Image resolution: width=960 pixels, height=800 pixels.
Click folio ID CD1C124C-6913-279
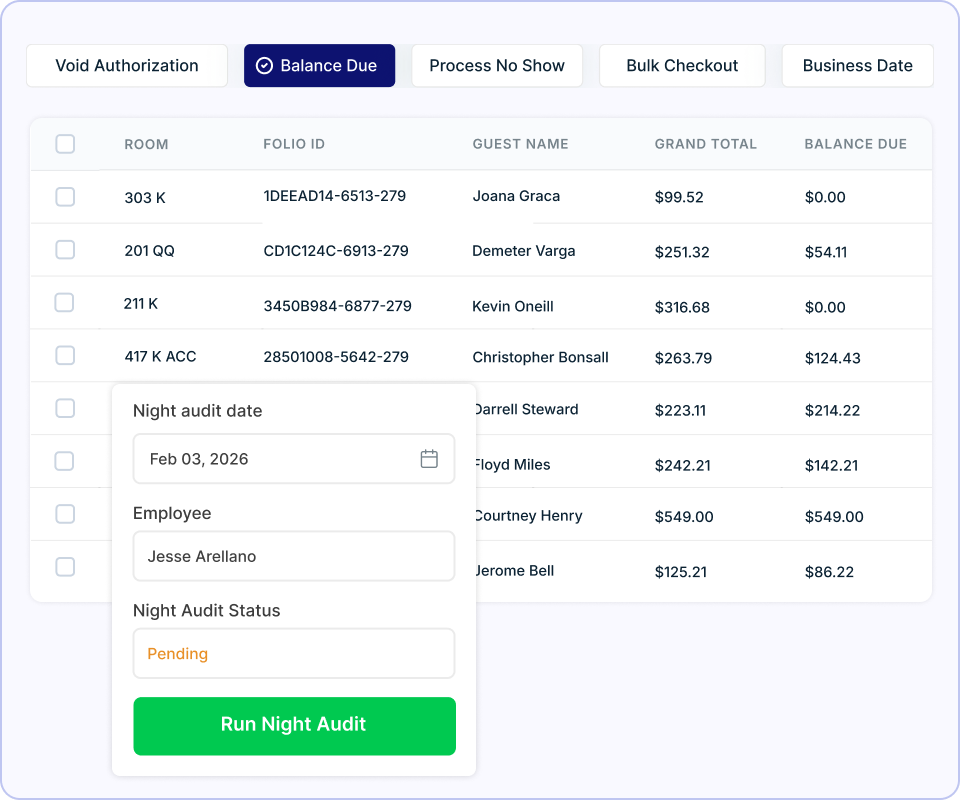(x=336, y=251)
